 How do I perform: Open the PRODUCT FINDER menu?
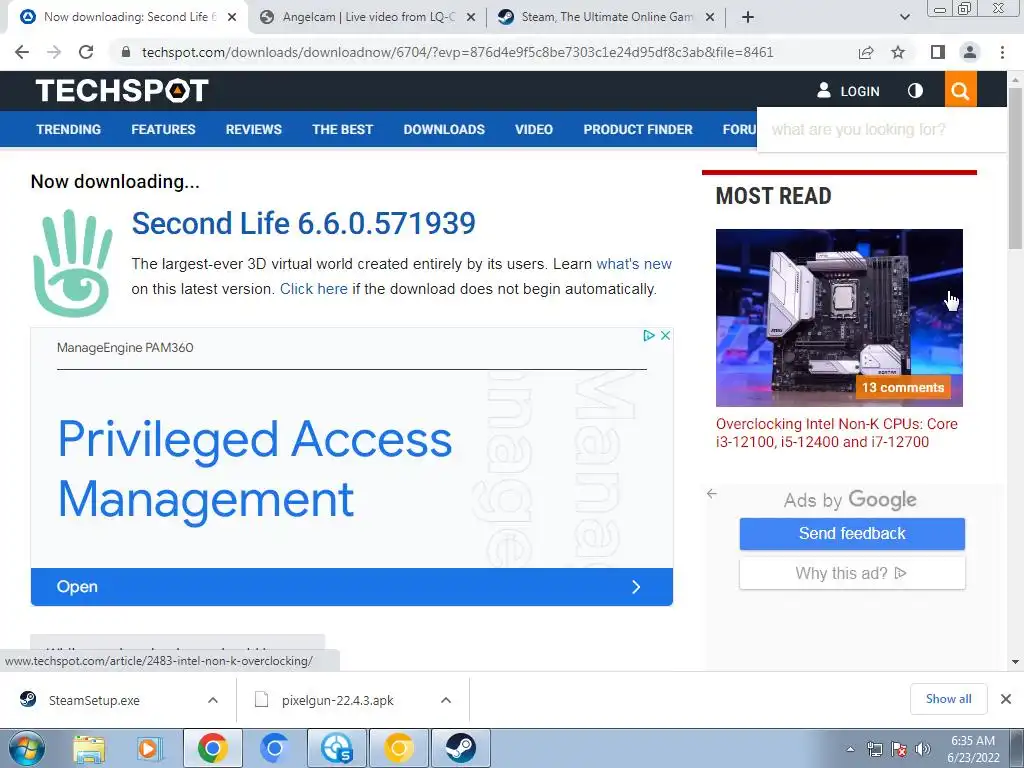pyautogui.click(x=638, y=129)
